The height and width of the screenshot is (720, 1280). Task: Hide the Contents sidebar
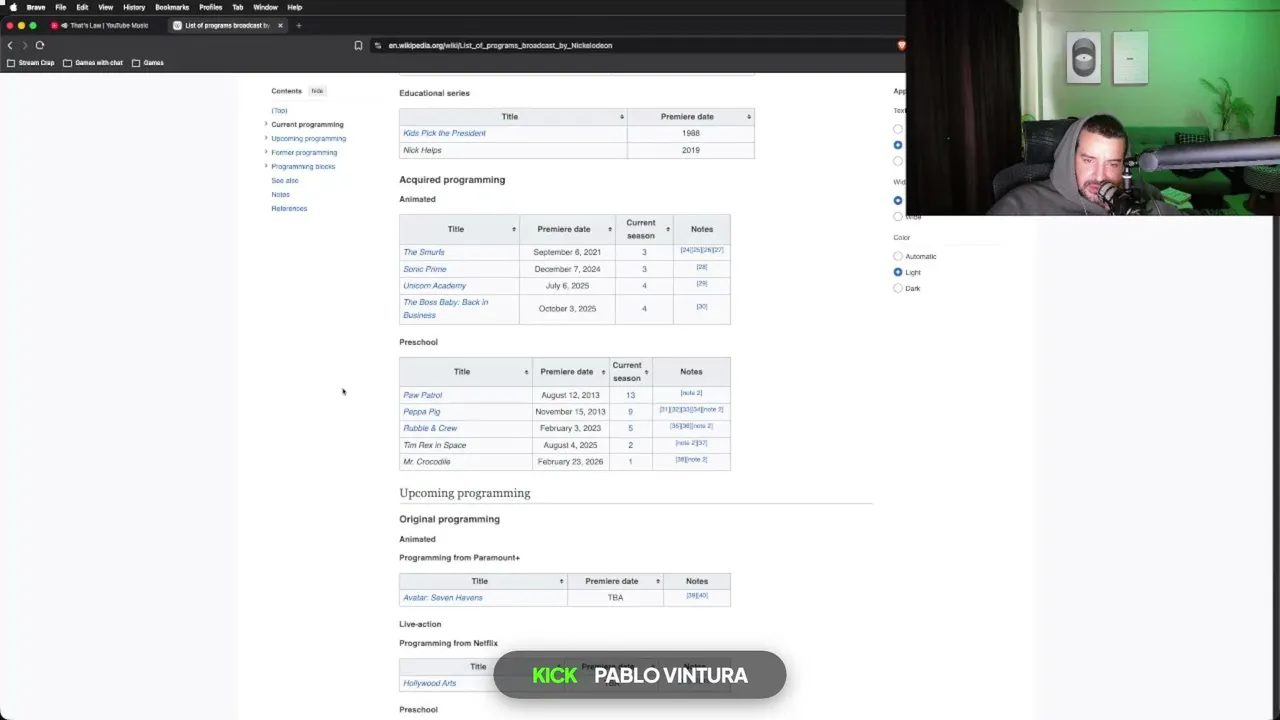pyautogui.click(x=317, y=91)
